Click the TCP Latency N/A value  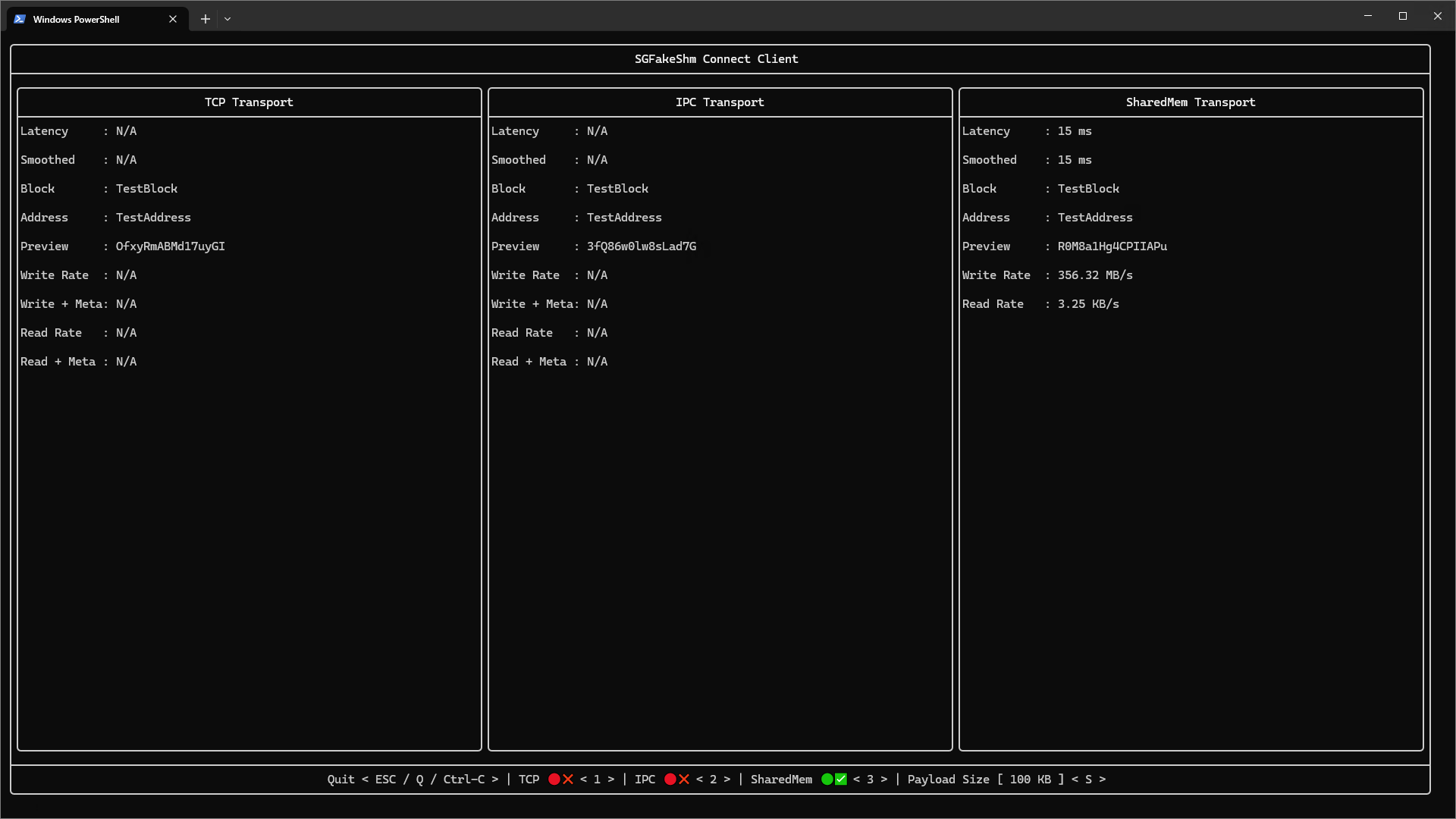[126, 131]
